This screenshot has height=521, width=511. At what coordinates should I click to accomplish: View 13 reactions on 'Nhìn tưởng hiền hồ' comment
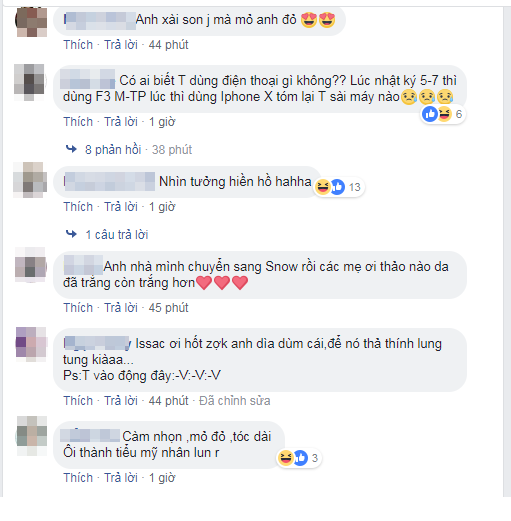pyautogui.click(x=339, y=187)
